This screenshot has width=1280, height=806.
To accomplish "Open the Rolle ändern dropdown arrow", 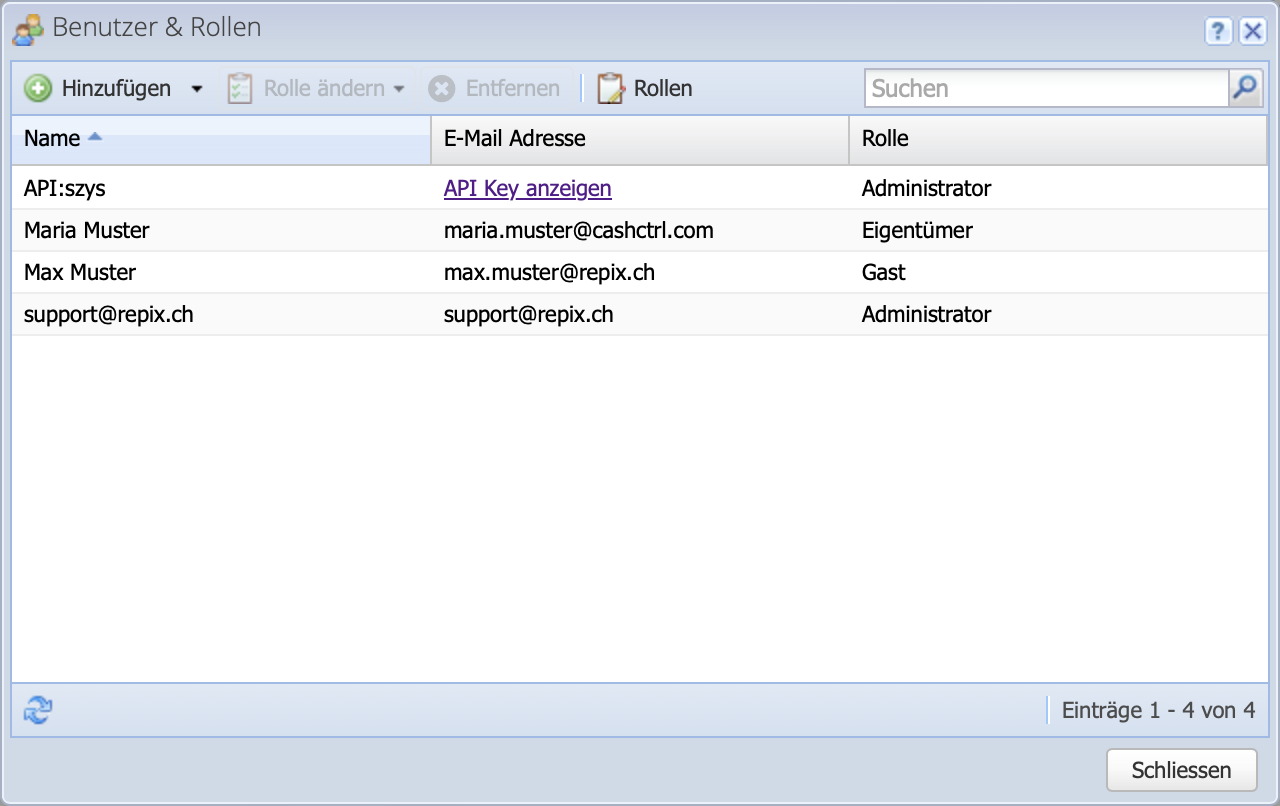I will pyautogui.click(x=399, y=88).
